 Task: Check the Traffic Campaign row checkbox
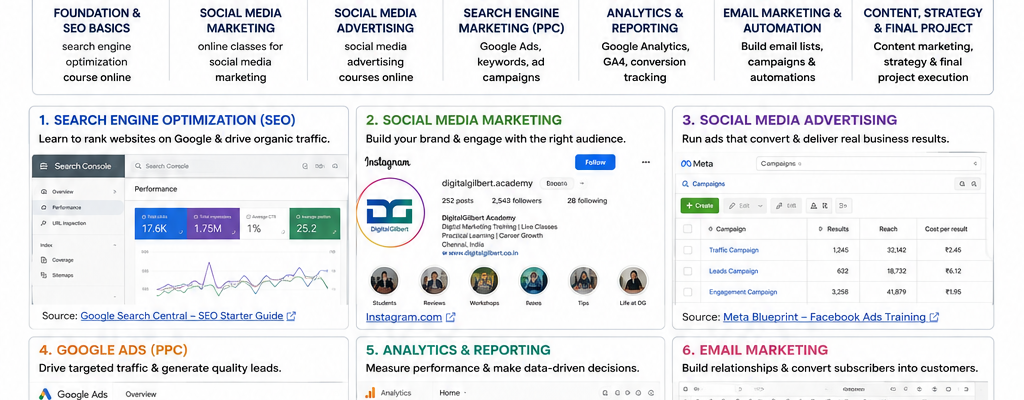pos(687,250)
